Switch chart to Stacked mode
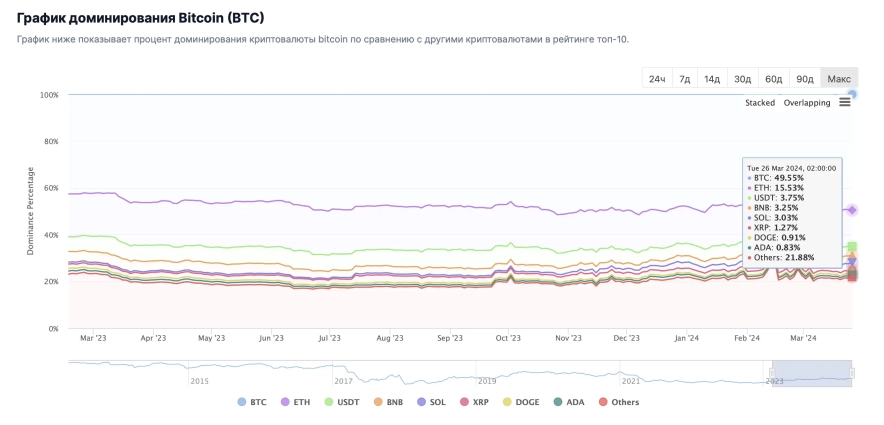The image size is (884, 425). tap(760, 102)
